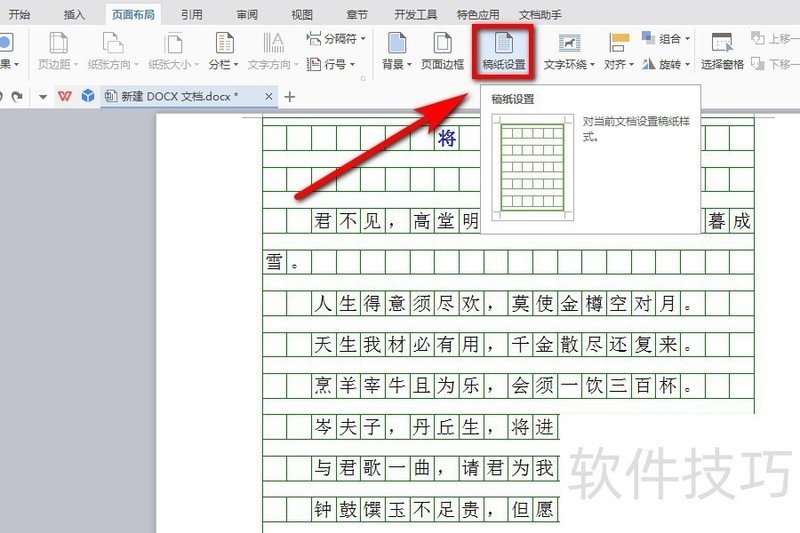Switch to the 开始 ribbon tab

[x=19, y=14]
